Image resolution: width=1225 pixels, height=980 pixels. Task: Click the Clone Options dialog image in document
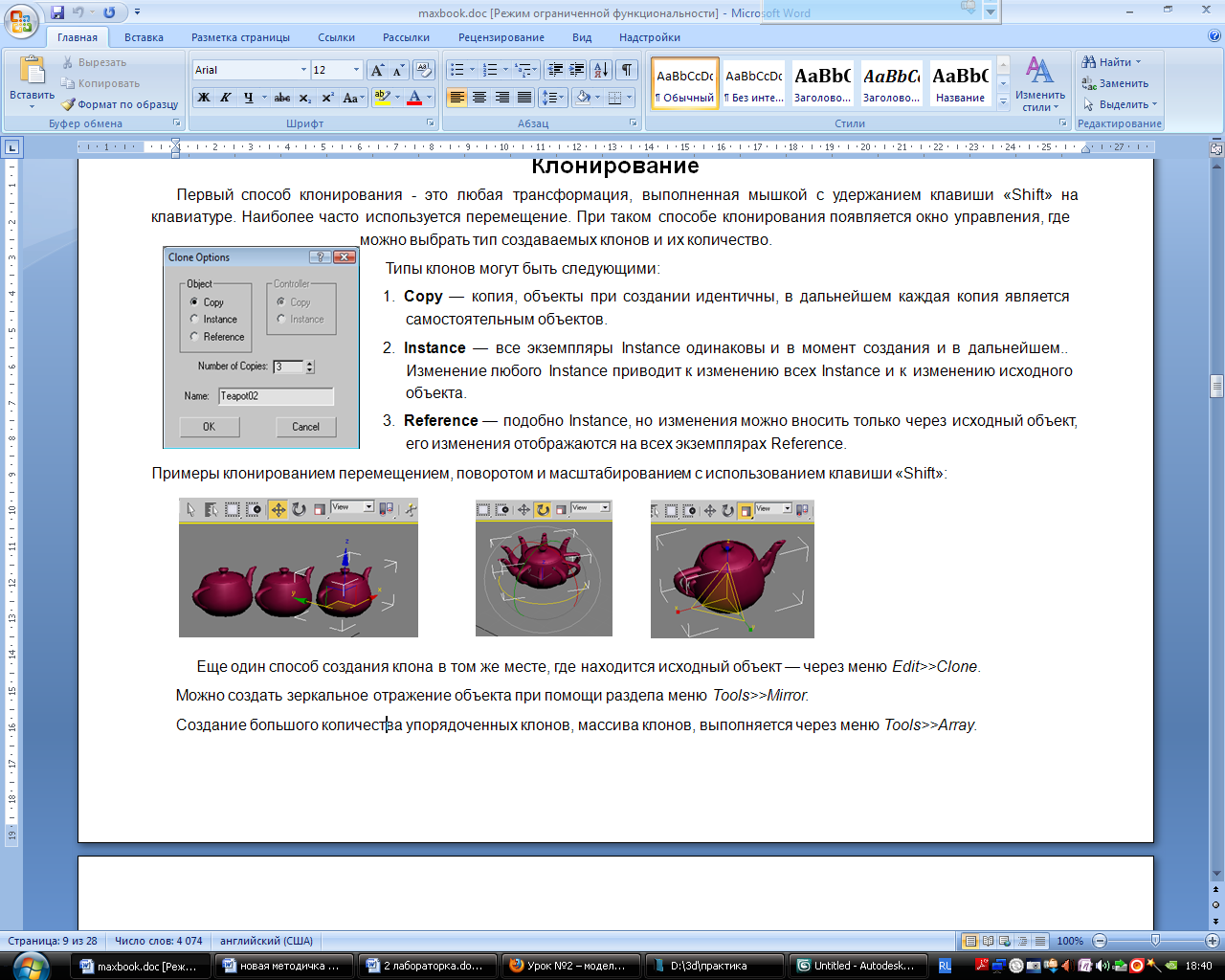tap(261, 347)
